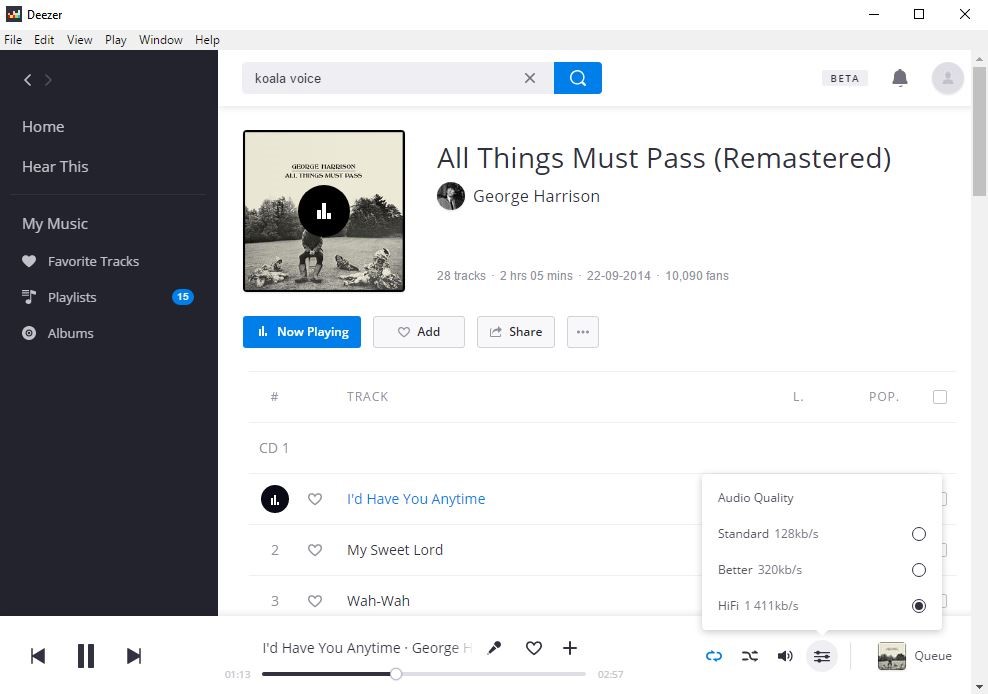Viewport: 988px width, 694px height.
Task: Click the I'd Have You Anytime track title
Action: point(416,499)
